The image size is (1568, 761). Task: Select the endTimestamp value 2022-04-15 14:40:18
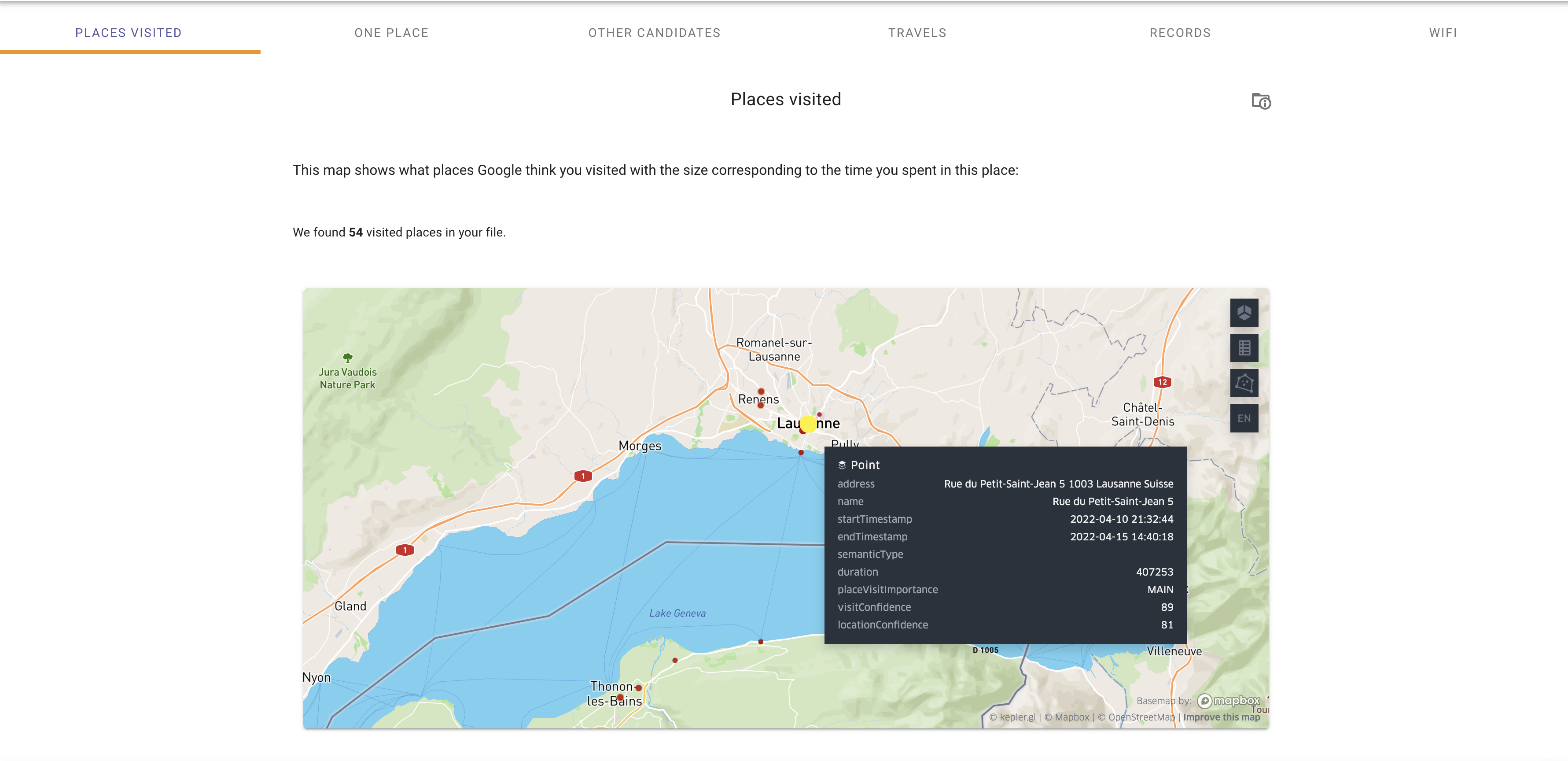click(1121, 537)
